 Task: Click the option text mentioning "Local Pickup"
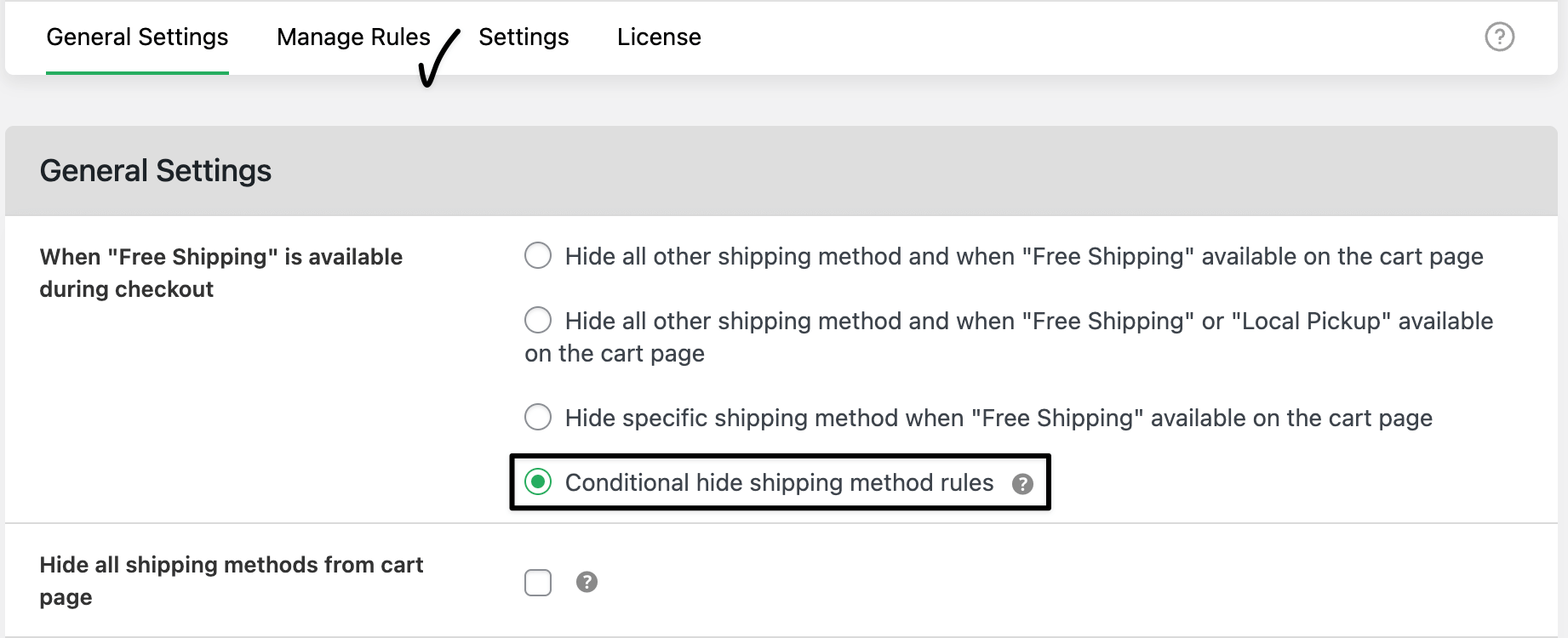tap(1028, 321)
